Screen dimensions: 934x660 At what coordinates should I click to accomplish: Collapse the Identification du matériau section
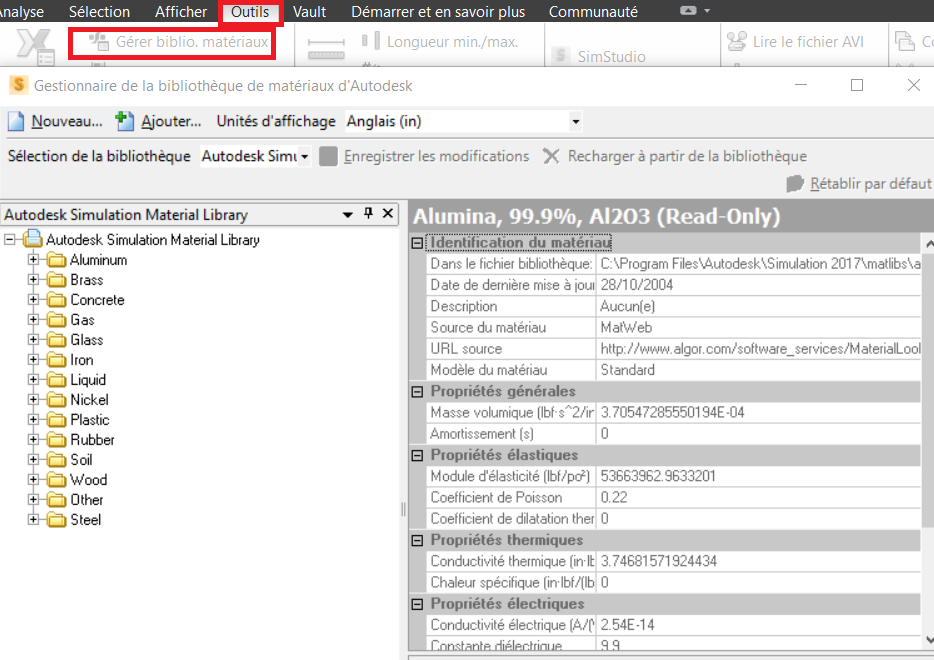click(x=418, y=243)
